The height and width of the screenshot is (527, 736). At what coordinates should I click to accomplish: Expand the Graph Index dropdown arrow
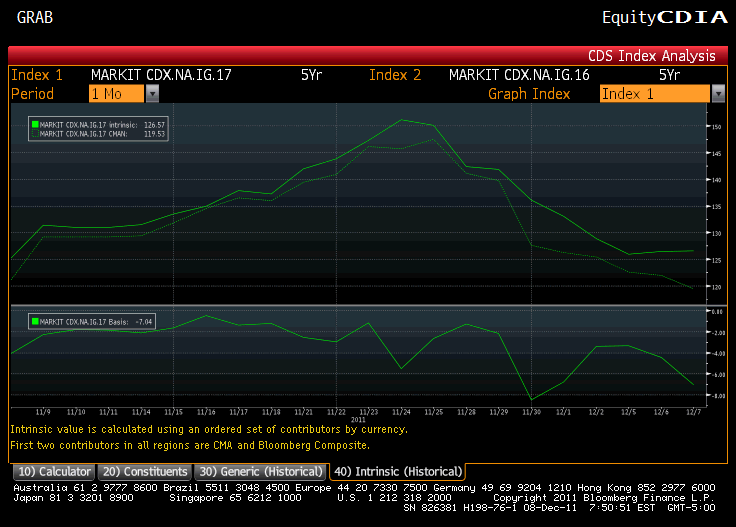pos(717,93)
